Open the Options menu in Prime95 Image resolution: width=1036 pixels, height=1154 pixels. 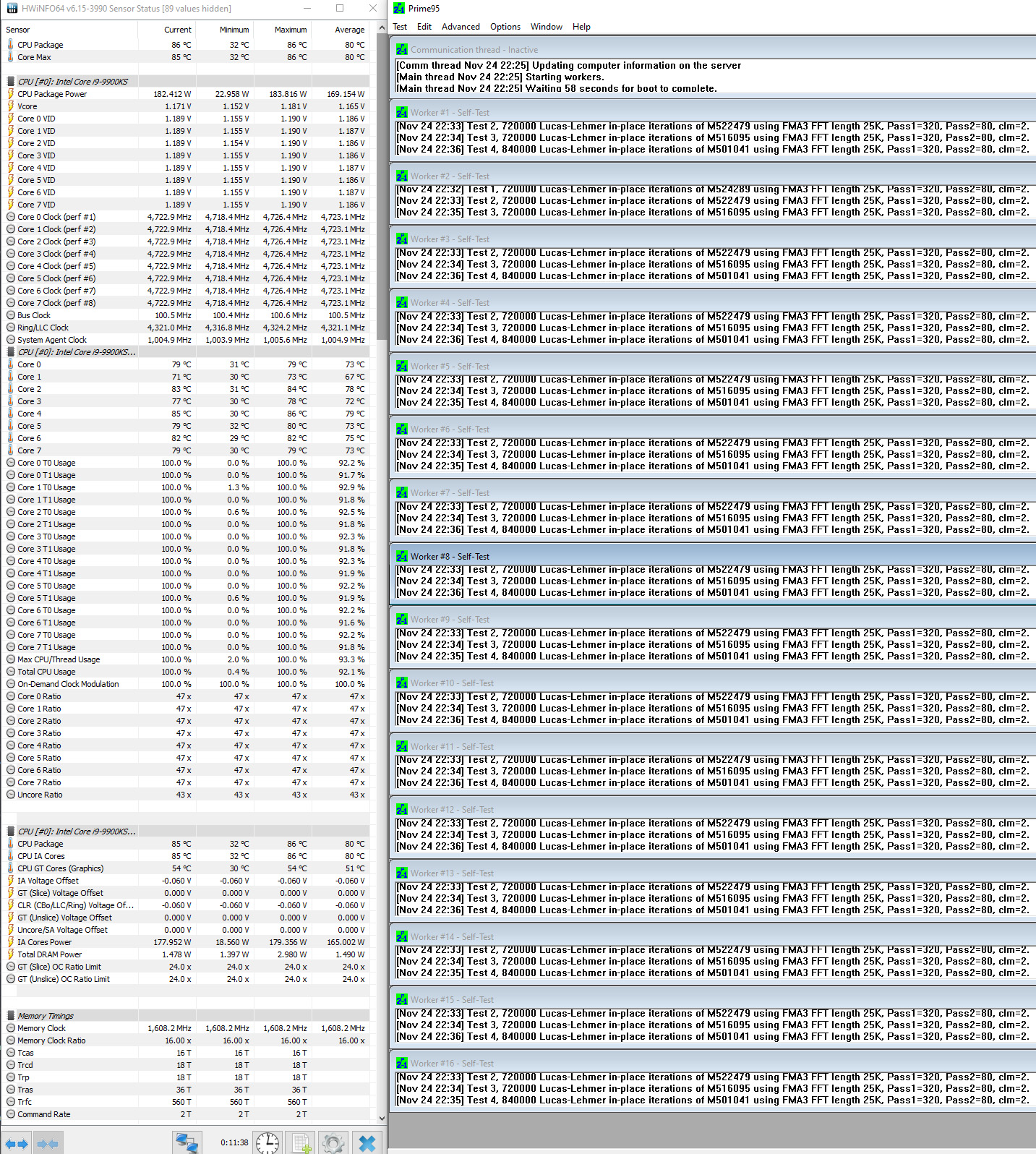tap(505, 27)
